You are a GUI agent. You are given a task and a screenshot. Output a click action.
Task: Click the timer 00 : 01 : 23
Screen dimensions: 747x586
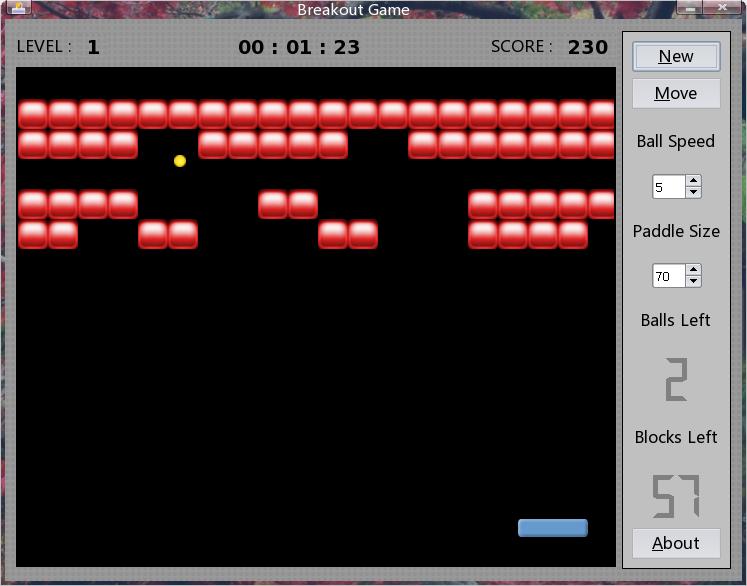tap(299, 47)
